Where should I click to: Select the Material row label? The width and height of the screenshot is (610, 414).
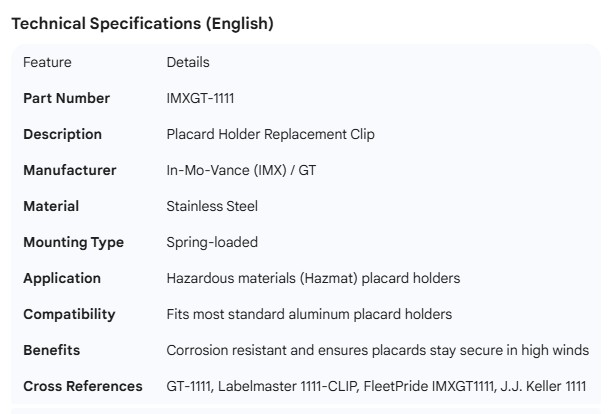pyautogui.click(x=51, y=206)
